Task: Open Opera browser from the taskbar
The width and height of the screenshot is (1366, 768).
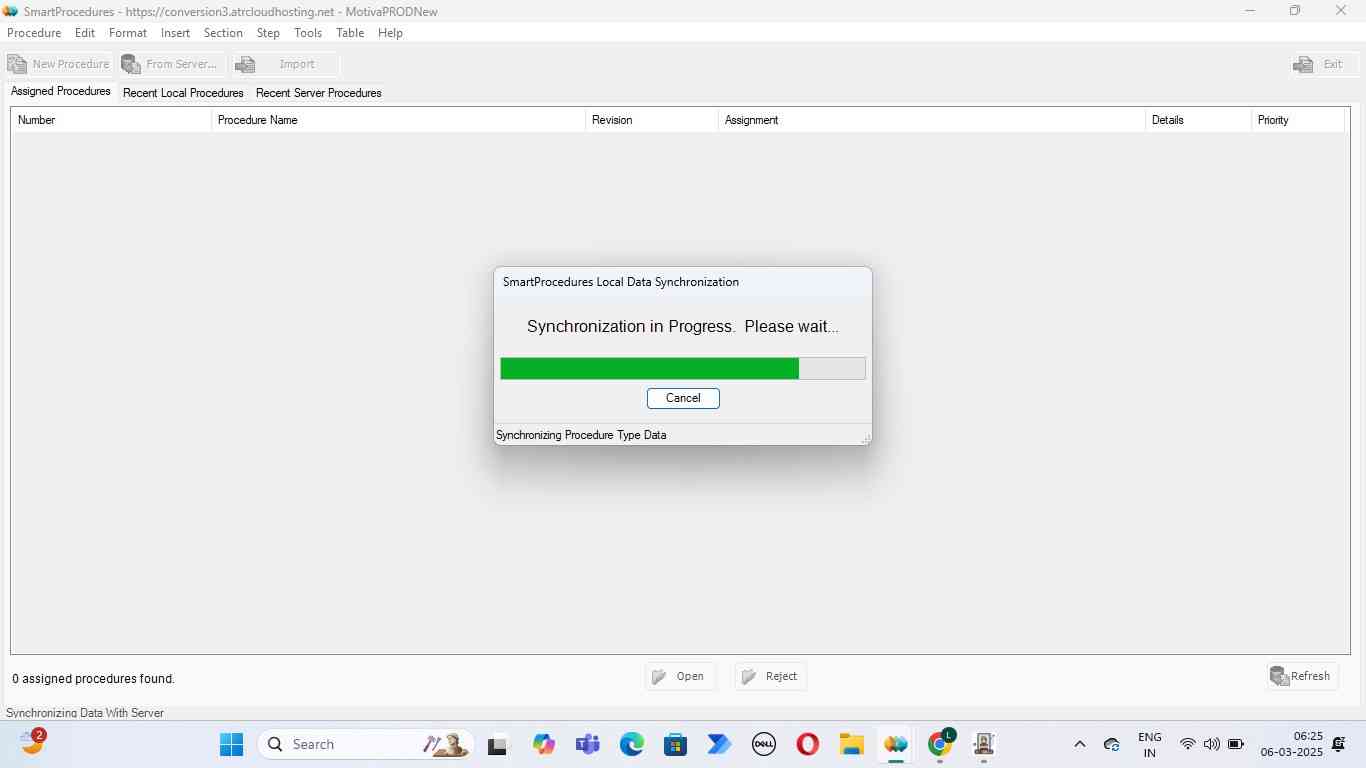Action: pos(808,744)
